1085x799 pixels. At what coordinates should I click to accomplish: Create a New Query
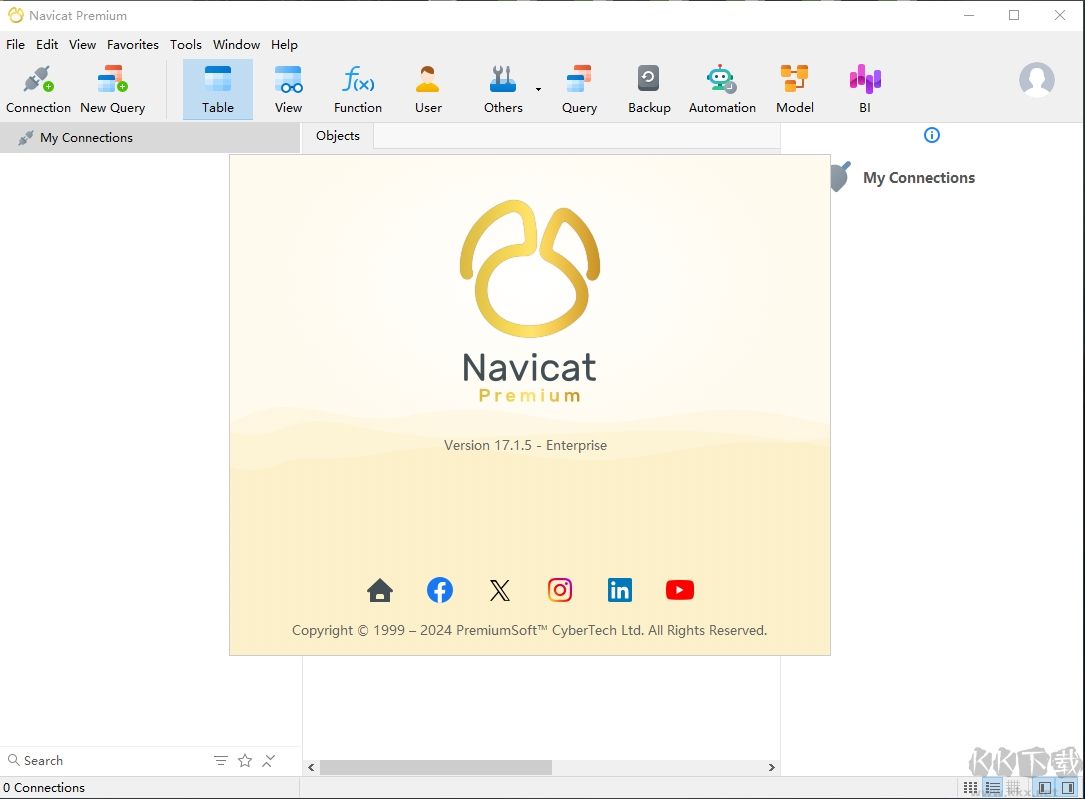point(111,87)
